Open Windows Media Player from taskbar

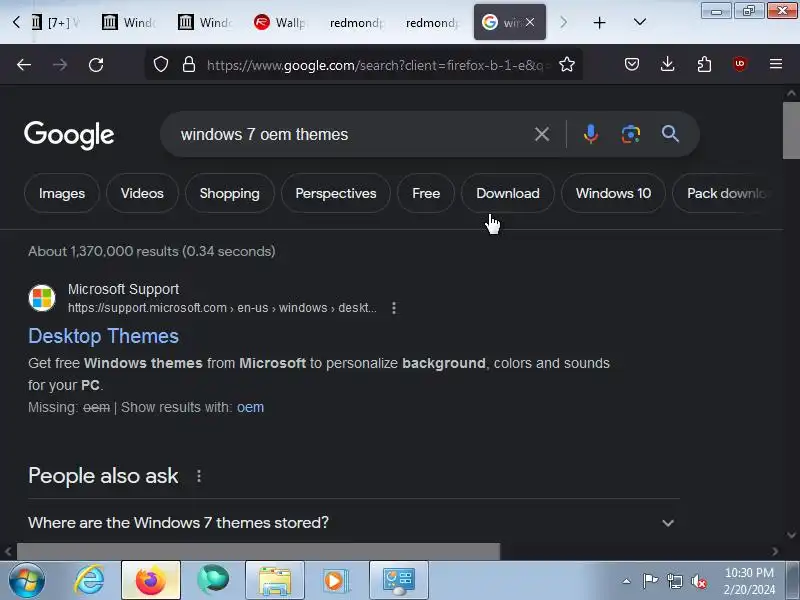pyautogui.click(x=337, y=581)
